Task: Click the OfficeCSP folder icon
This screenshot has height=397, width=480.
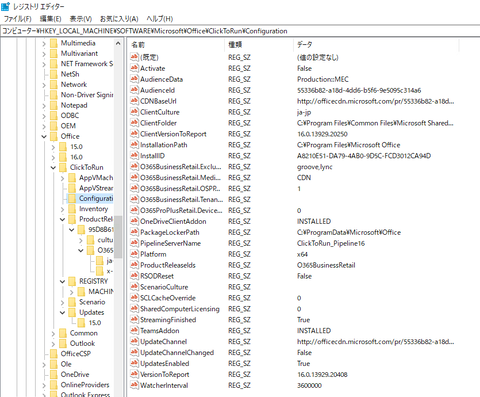Action: coord(54,354)
